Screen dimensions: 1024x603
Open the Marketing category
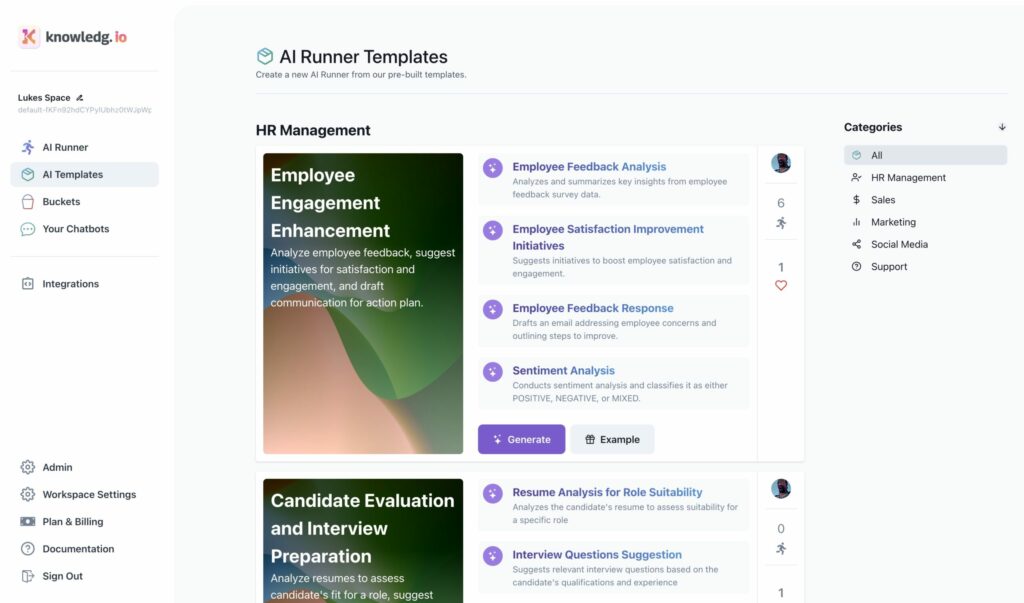[892, 222]
